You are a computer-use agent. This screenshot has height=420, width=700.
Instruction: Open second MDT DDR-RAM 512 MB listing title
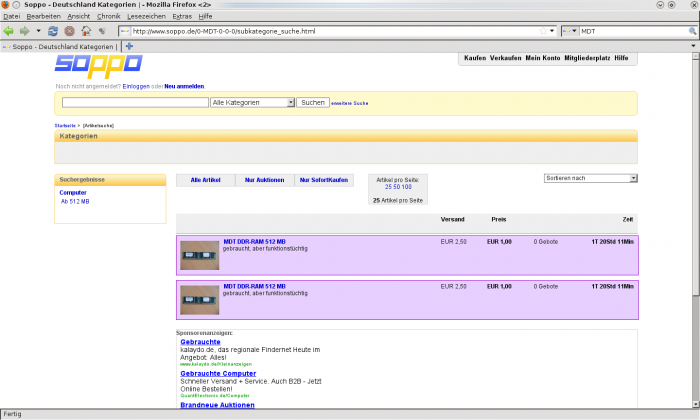(x=254, y=287)
